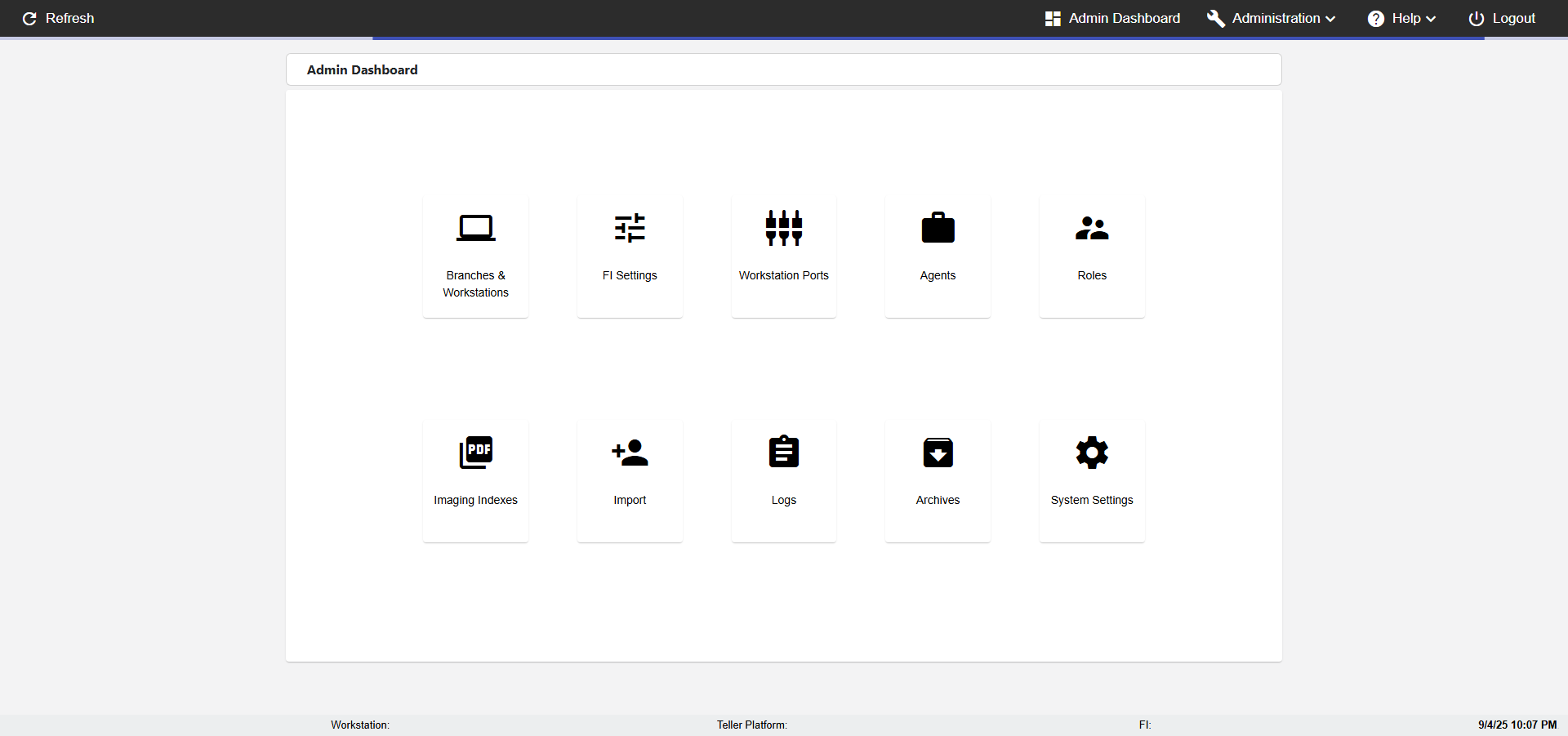The width and height of the screenshot is (1568, 736).
Task: Expand the Help dropdown chevron
Action: click(x=1431, y=19)
